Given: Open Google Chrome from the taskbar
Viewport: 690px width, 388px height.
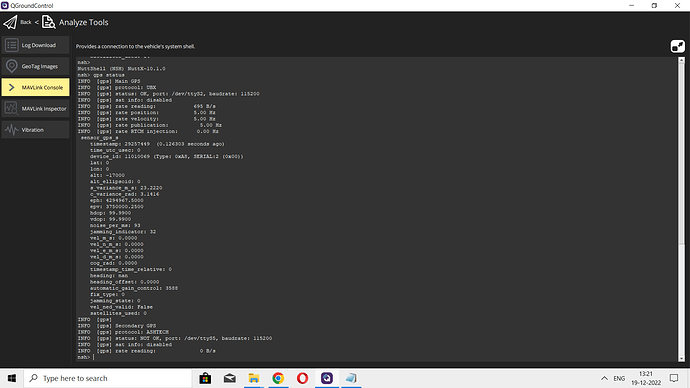Looking at the screenshot, I should pos(278,378).
